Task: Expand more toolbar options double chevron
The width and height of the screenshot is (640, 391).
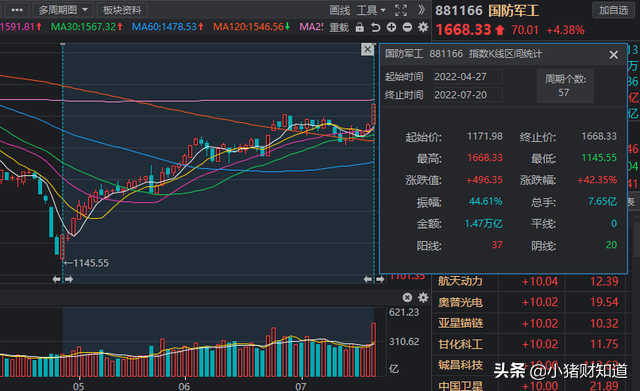Action: pos(422,10)
